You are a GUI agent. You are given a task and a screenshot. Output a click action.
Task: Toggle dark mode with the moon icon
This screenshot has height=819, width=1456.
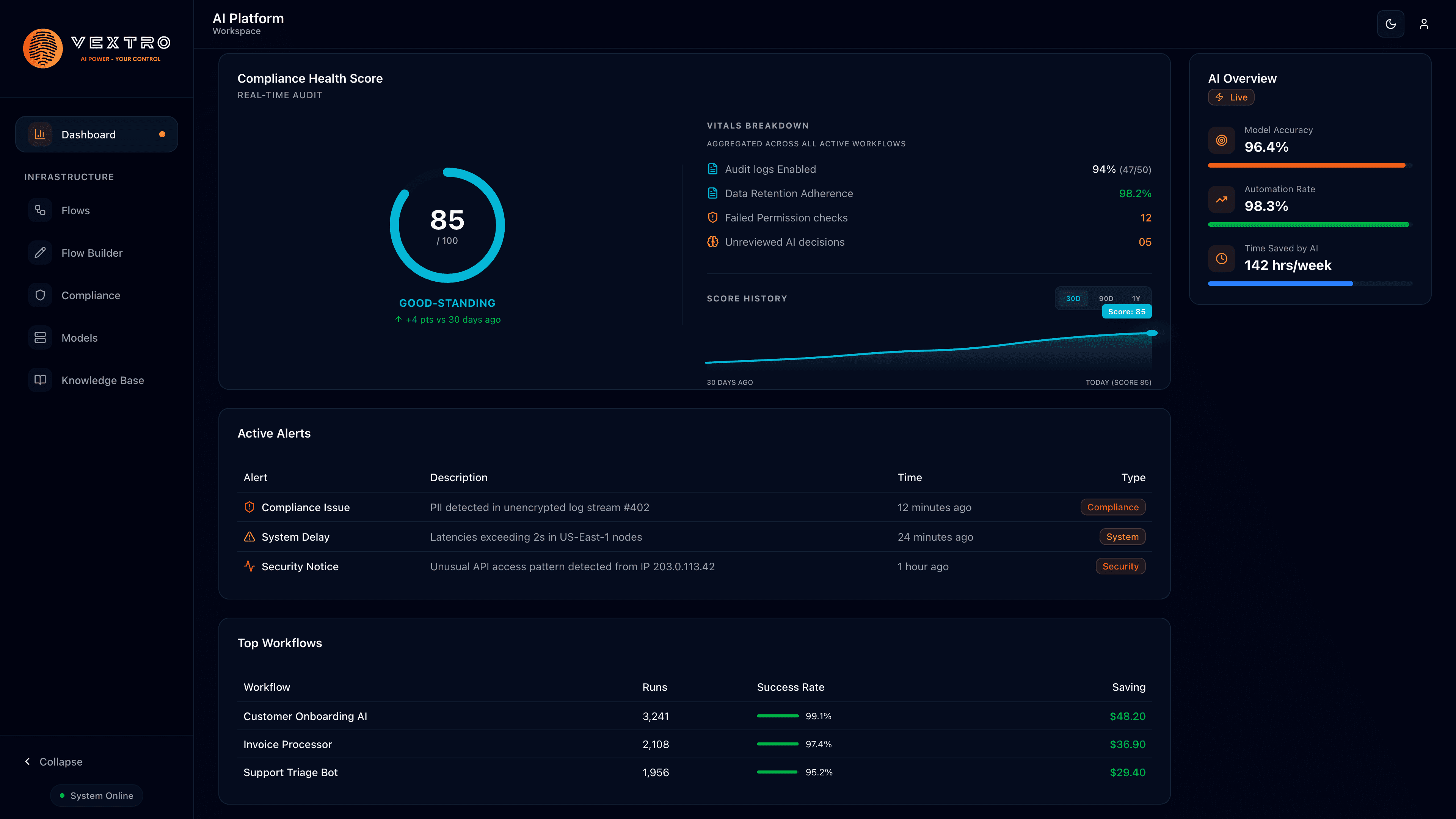click(x=1390, y=24)
